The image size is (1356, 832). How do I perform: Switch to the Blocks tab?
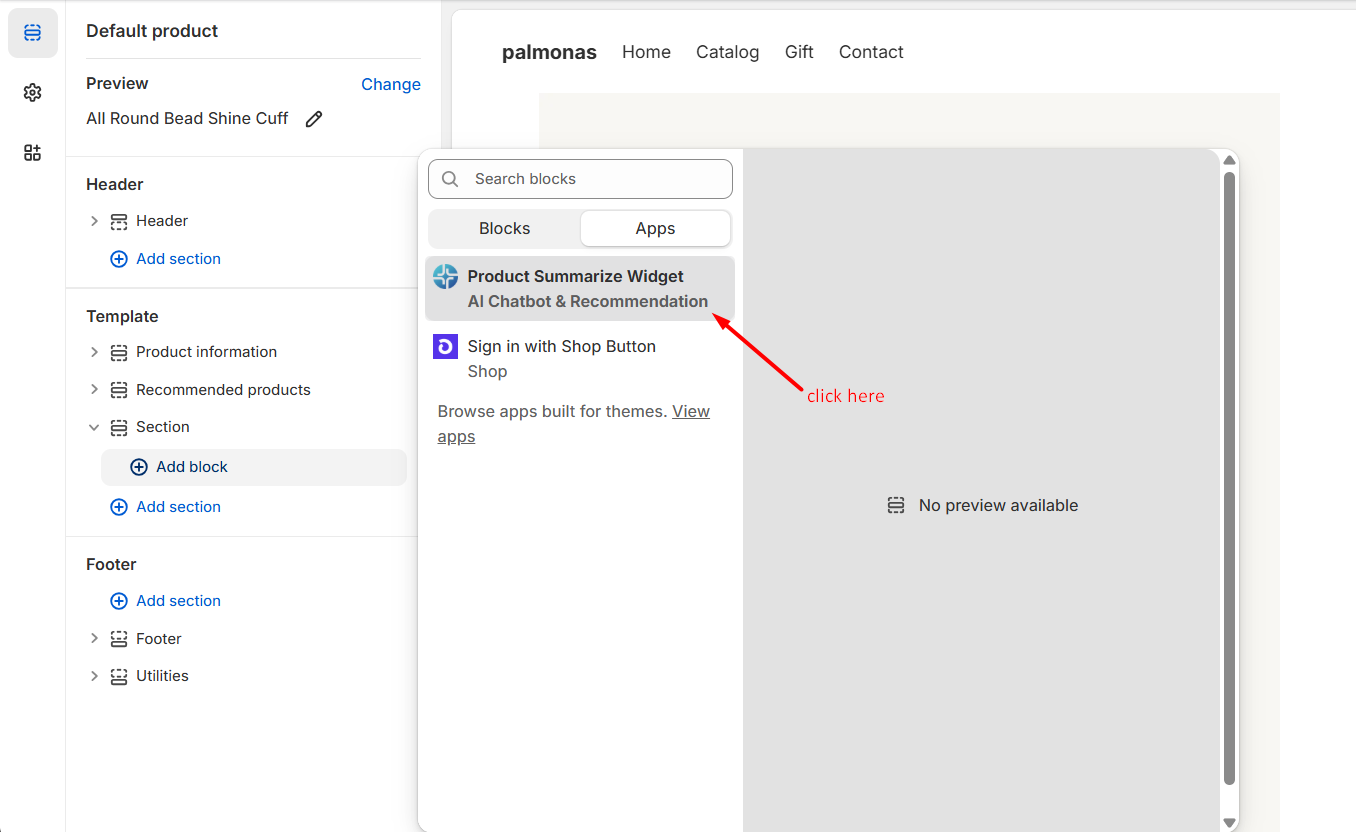tap(504, 228)
